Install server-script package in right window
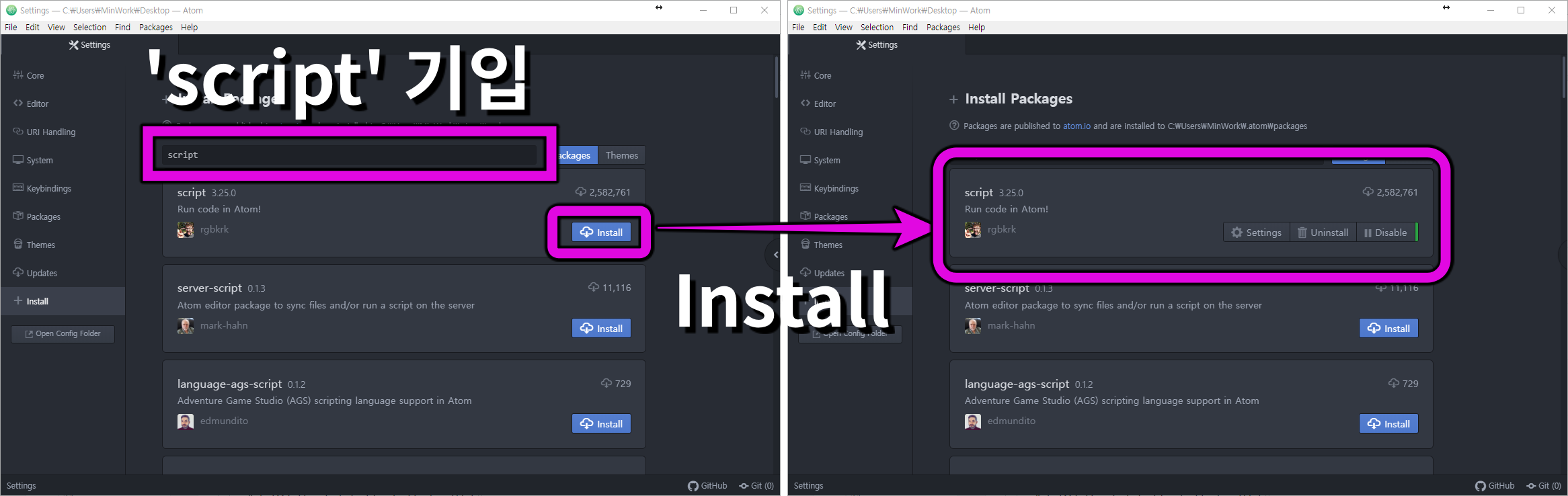1568x496 pixels. [x=1388, y=328]
